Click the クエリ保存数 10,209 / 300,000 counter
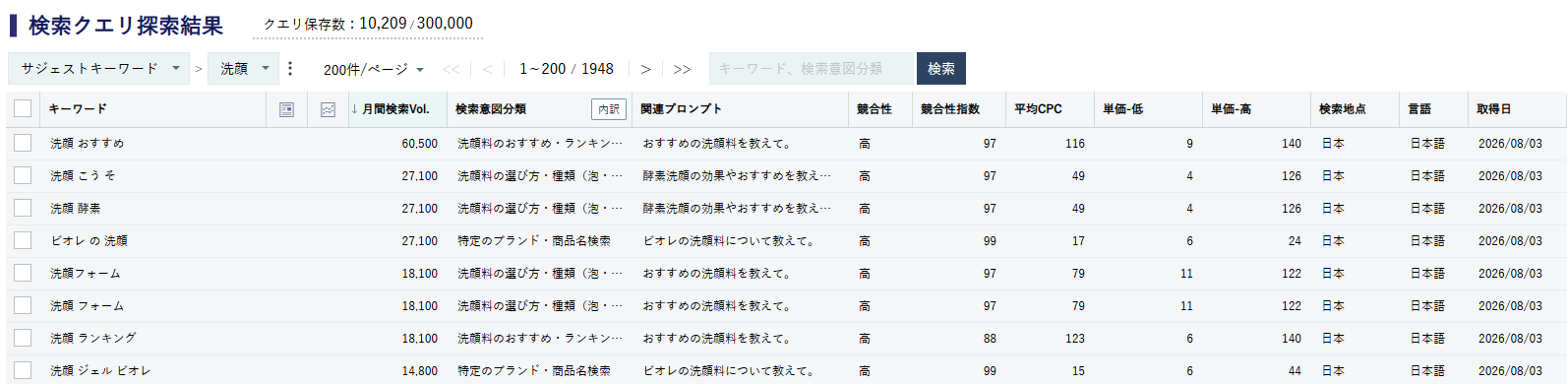This screenshot has width=1568, height=384. point(368,24)
